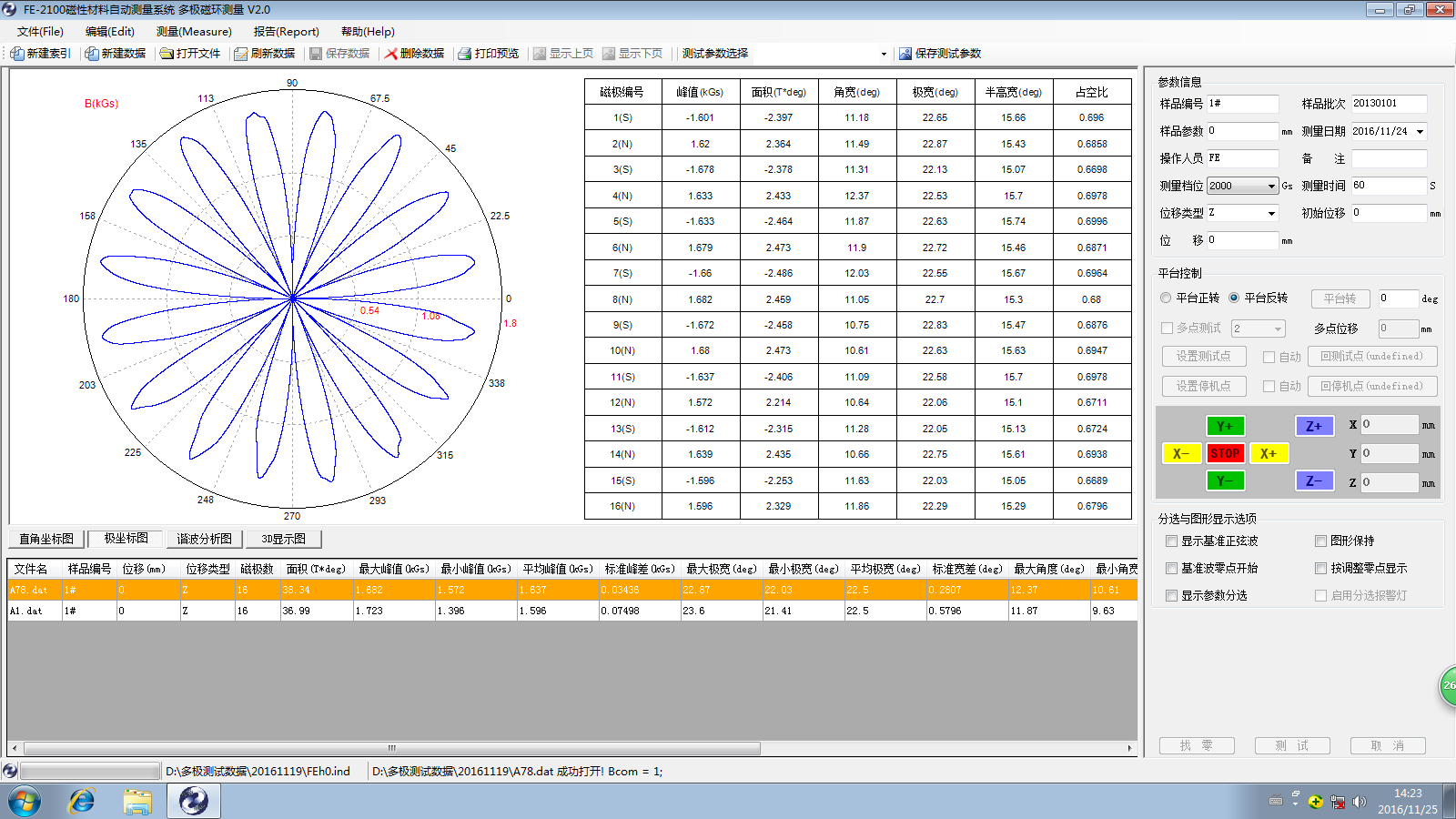Click 样品编号 input field
This screenshot has height=819, width=1456.
point(1242,104)
